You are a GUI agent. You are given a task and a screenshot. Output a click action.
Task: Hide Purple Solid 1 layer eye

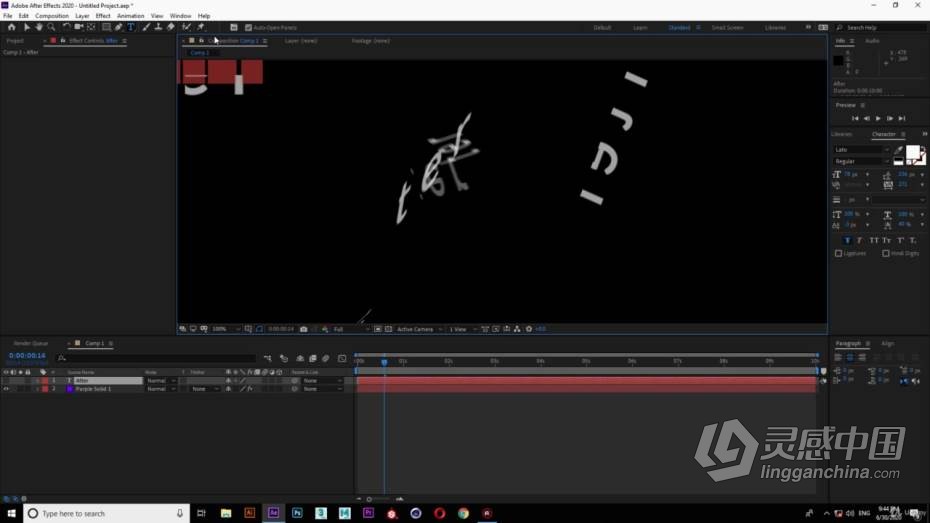(6, 389)
